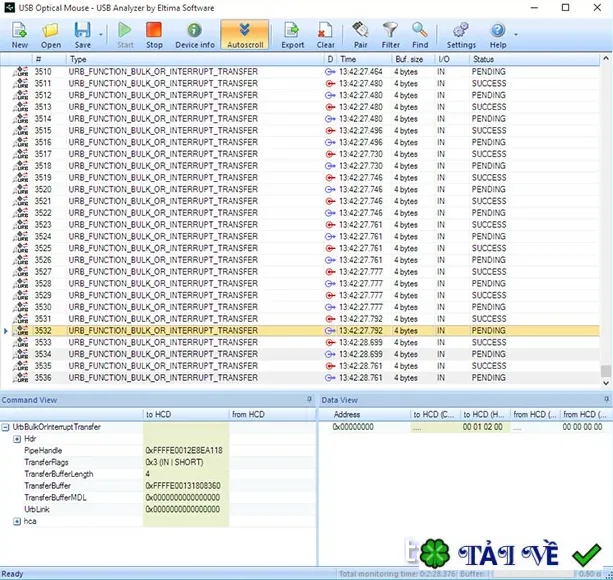Click the packet list scrollbar down arrow
The width and height of the screenshot is (613, 580).
(606, 383)
